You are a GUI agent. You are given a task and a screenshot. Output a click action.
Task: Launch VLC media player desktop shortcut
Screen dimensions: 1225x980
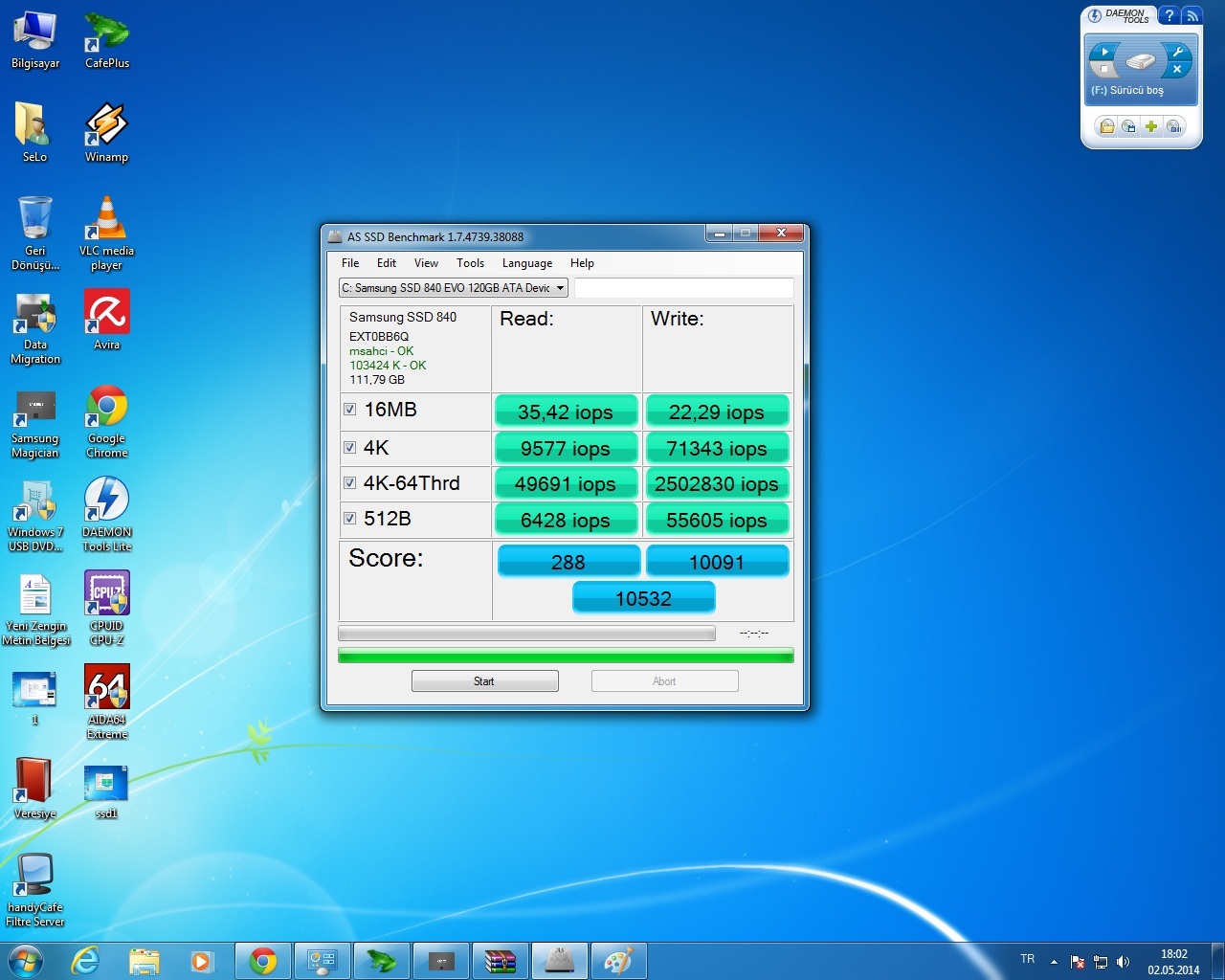tap(106, 234)
